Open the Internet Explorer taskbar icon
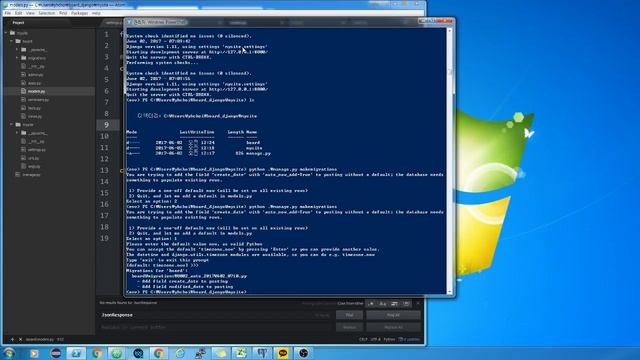This screenshot has width=640, height=360. point(180,353)
